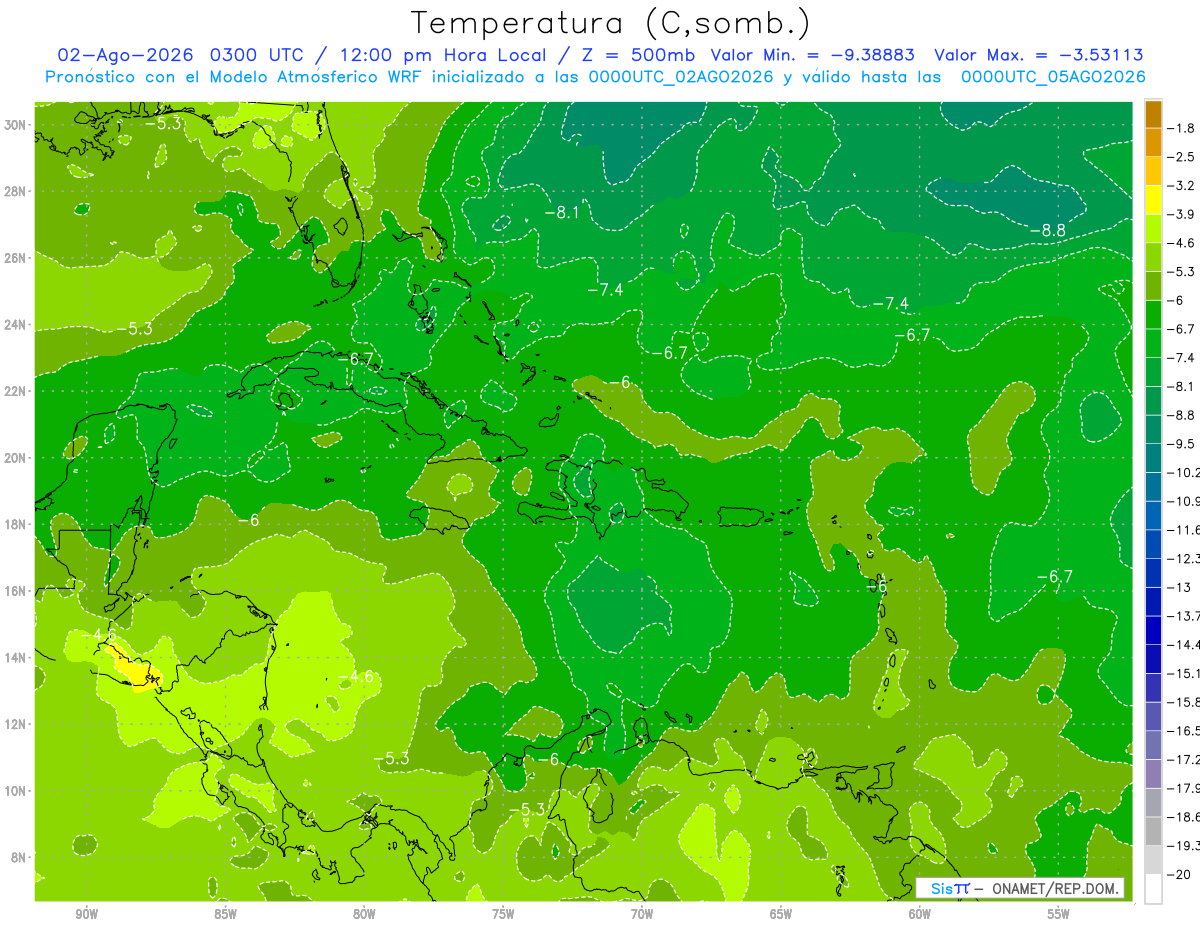Click legend swatch between -13 and -12.3
Viewport: 1200px width, 927px height.
[1153, 573]
